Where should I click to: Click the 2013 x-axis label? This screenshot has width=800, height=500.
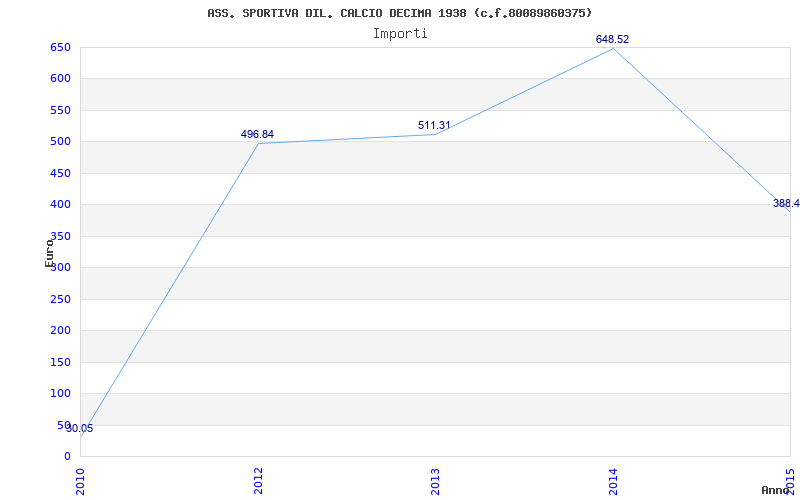(435, 481)
